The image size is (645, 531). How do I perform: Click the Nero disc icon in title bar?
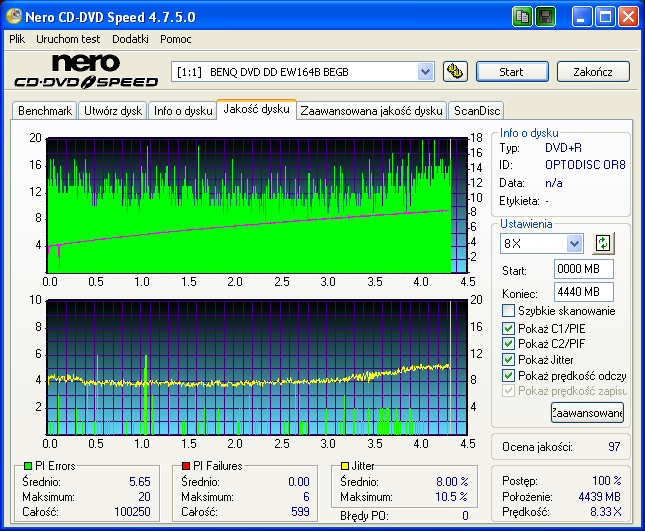click(x=14, y=16)
